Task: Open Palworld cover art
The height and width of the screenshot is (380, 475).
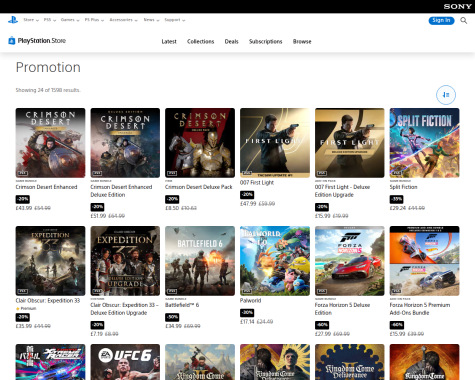Action: [275, 261]
